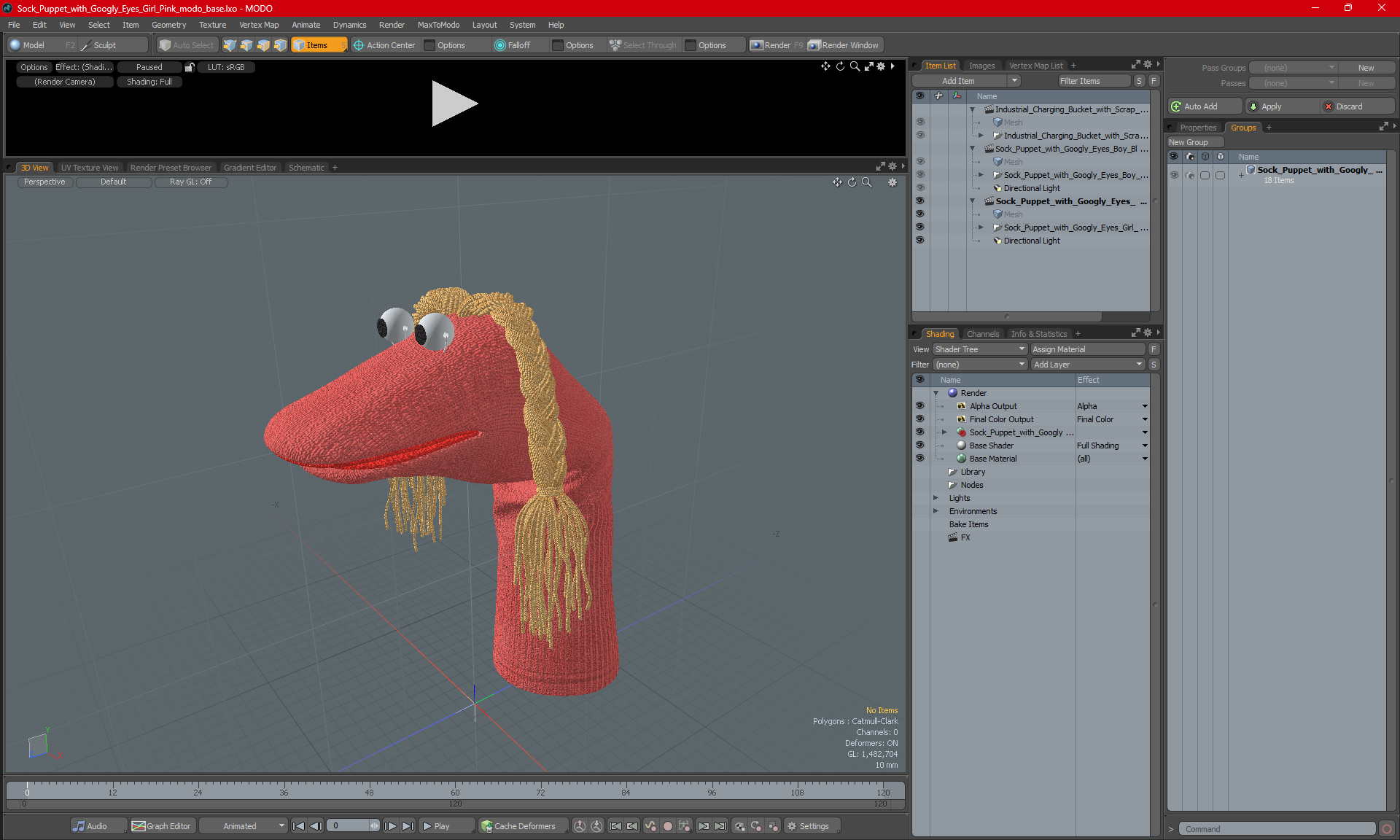
Task: Click the Auto Add button
Action: coord(1204,106)
